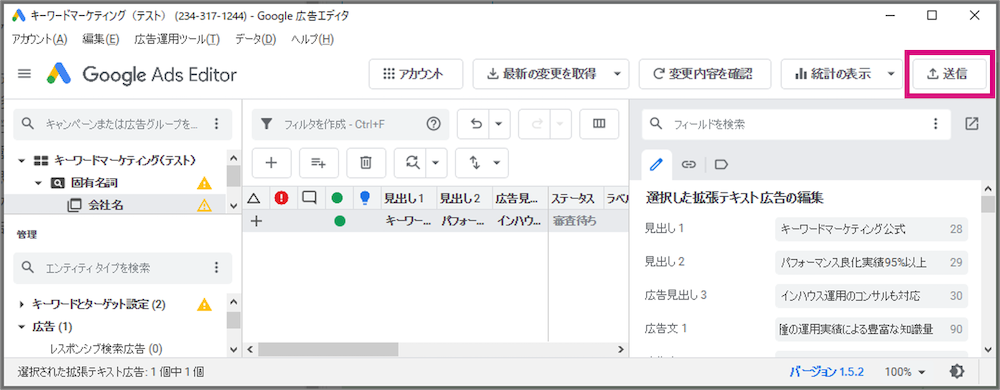The image size is (1000, 390).
Task: Sort by the 見出し1 column header
Action: [x=409, y=198]
